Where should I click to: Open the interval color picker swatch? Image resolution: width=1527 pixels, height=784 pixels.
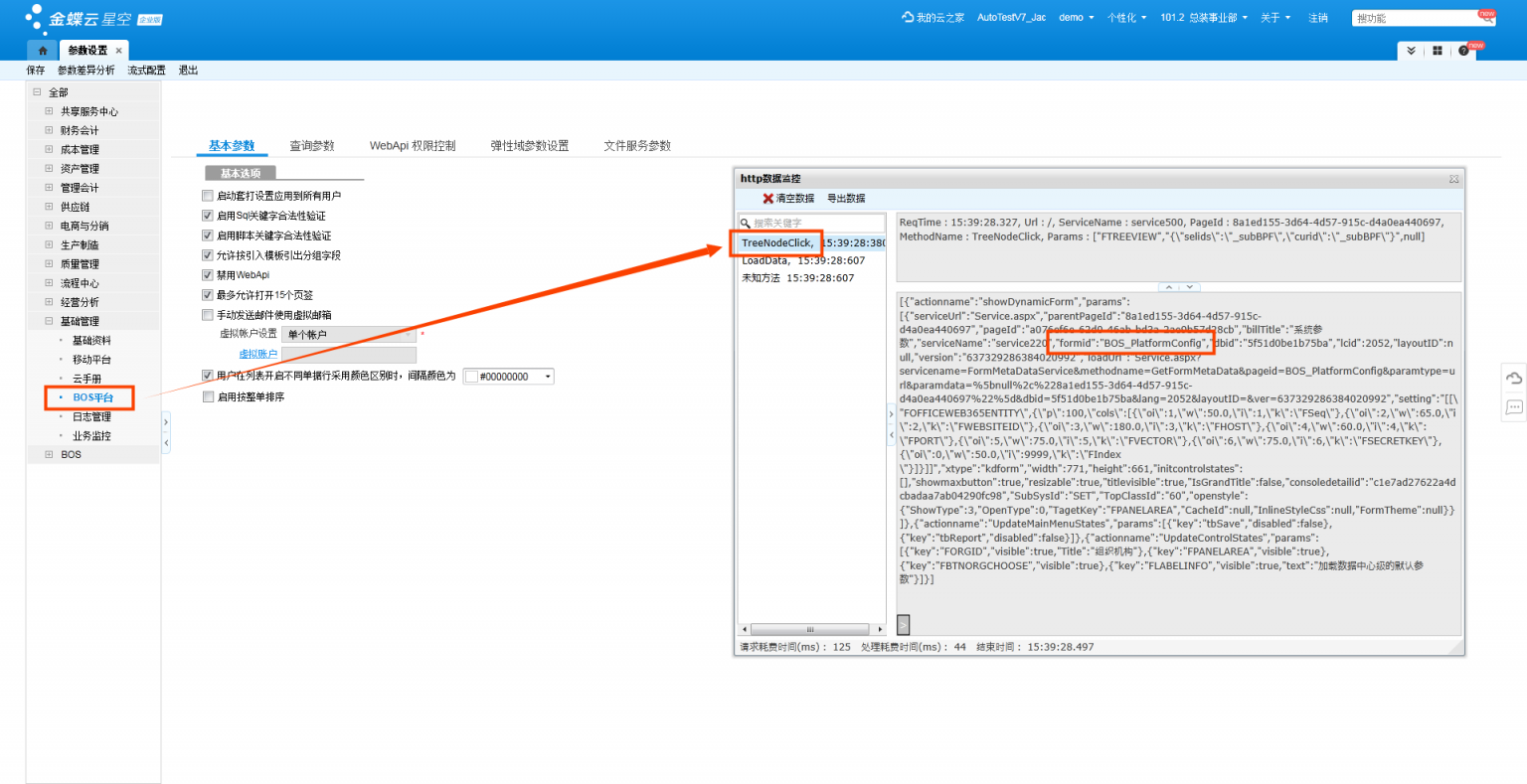point(471,377)
